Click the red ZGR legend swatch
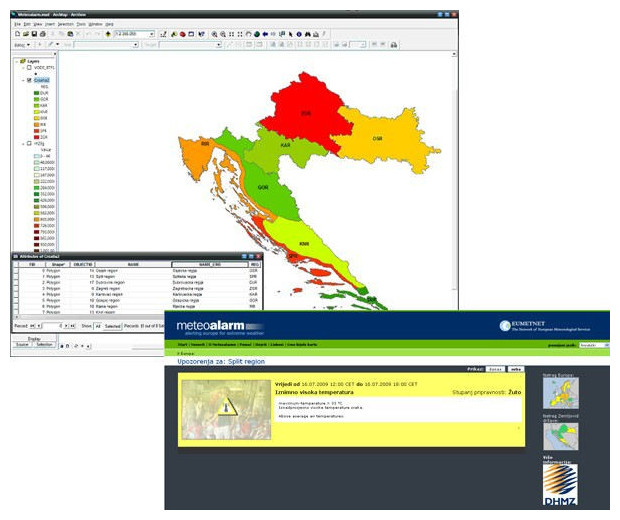The image size is (620, 520). pyautogui.click(x=36, y=137)
